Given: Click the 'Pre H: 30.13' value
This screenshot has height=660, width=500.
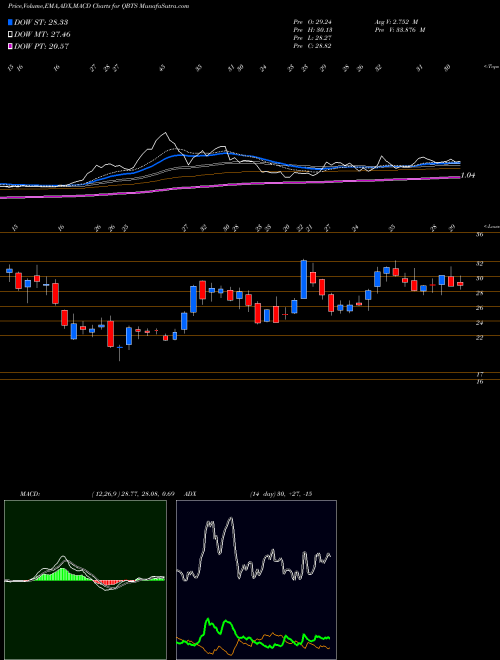Looking at the screenshot, I should point(312,30).
